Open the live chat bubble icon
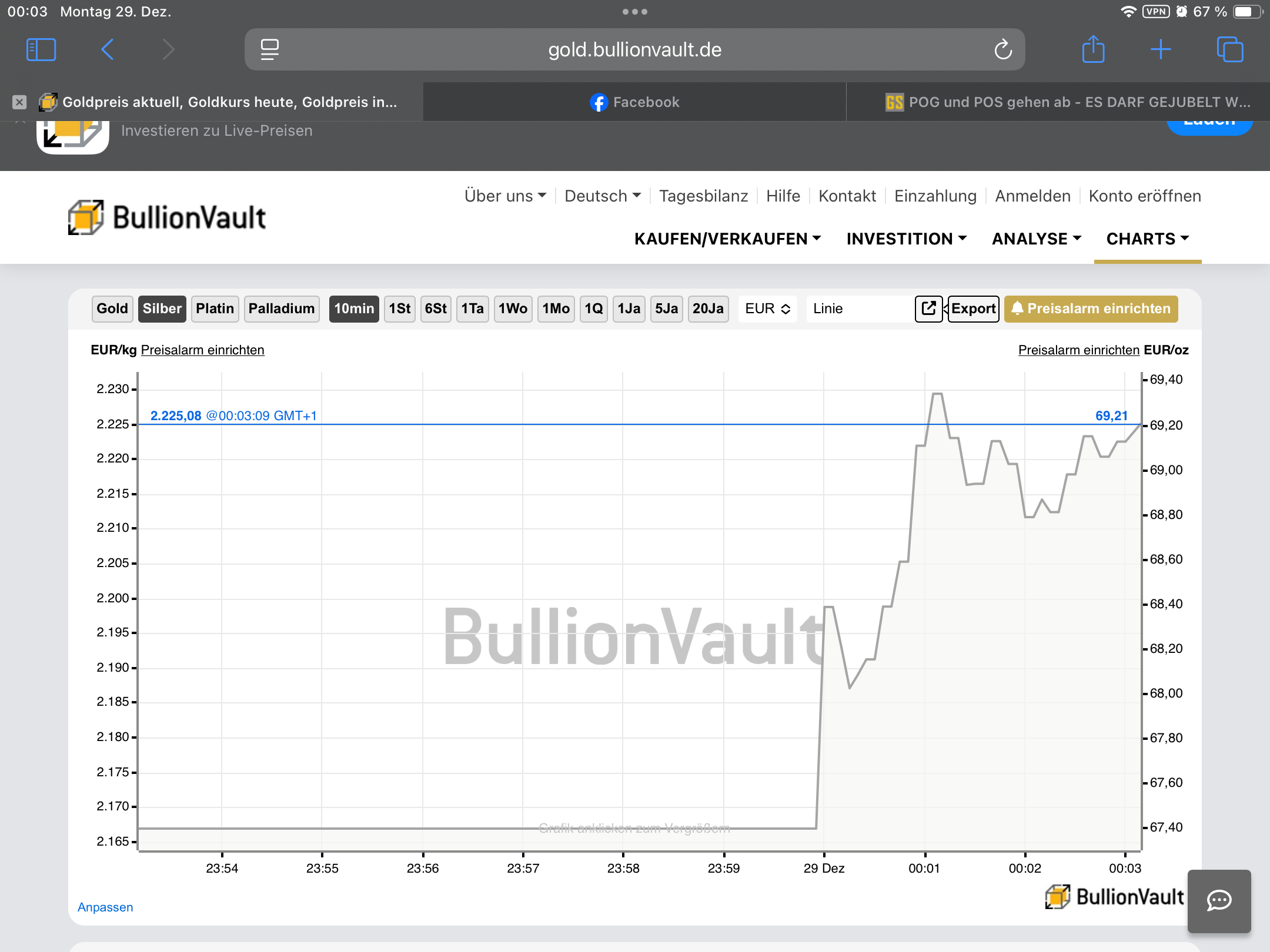Viewport: 1270px width, 952px height. (x=1219, y=900)
